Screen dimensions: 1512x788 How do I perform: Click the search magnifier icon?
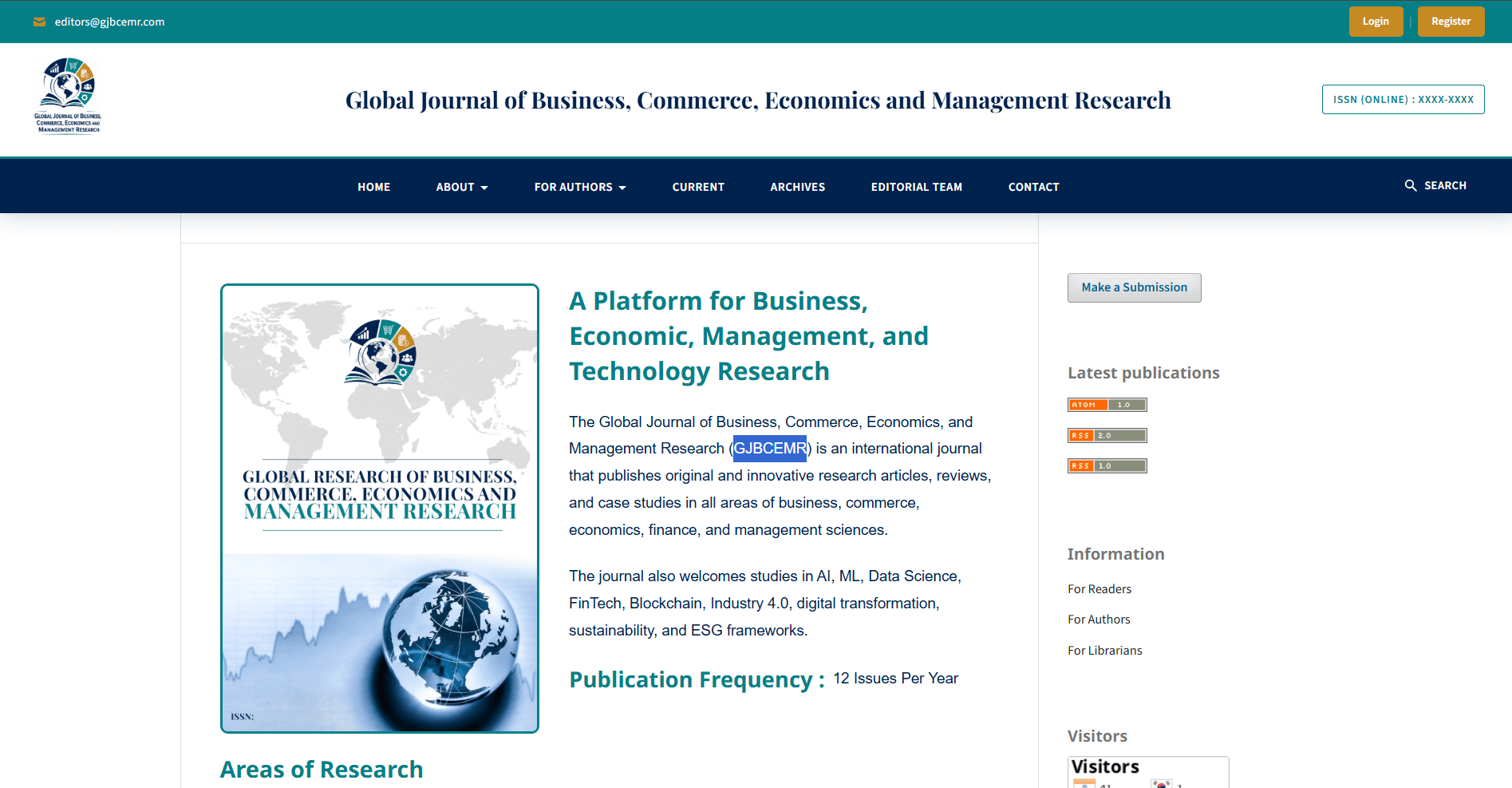1411,185
